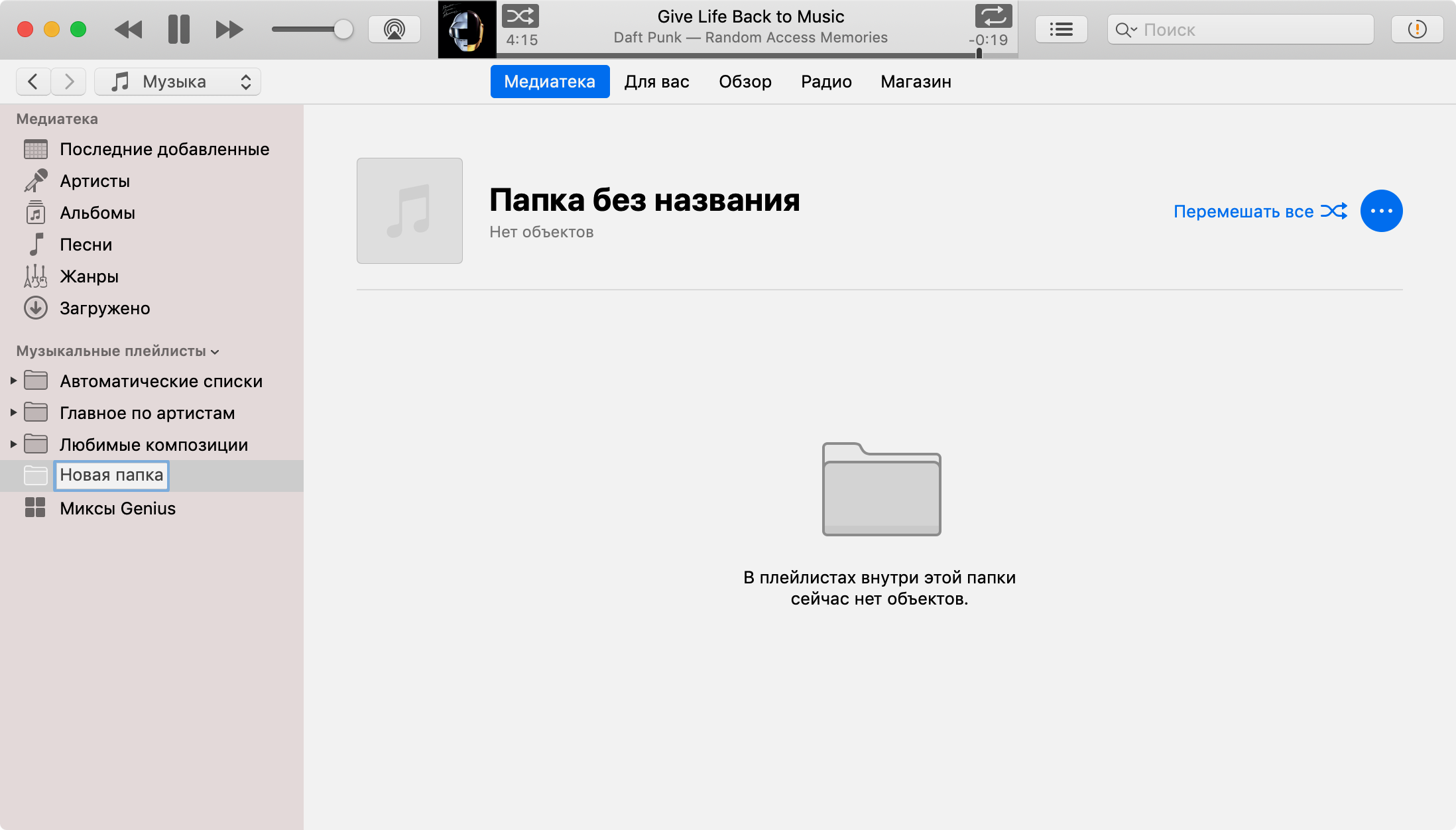The image size is (1456, 830).
Task: Skip to the next track
Action: (229, 29)
